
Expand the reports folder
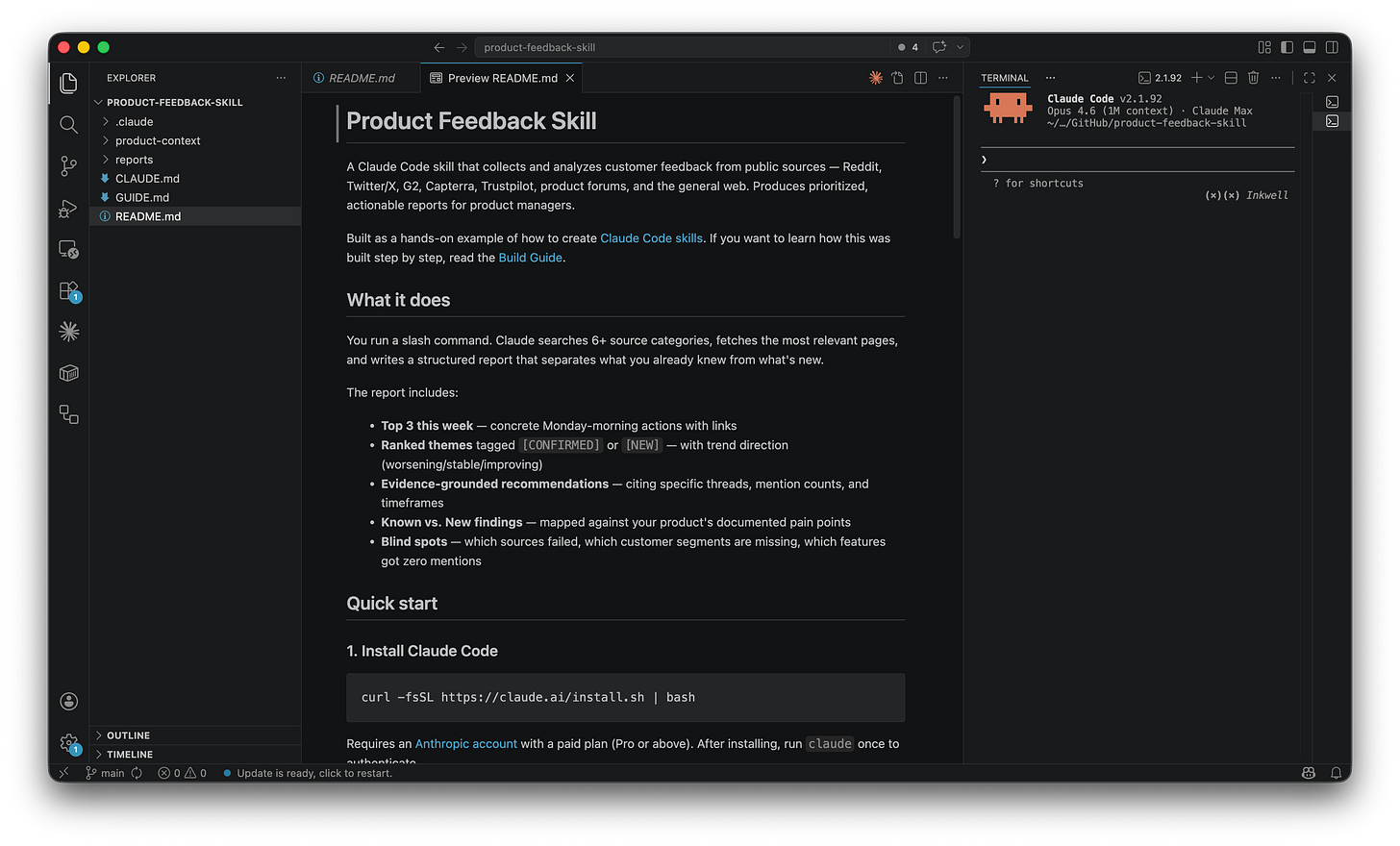pyautogui.click(x=135, y=159)
